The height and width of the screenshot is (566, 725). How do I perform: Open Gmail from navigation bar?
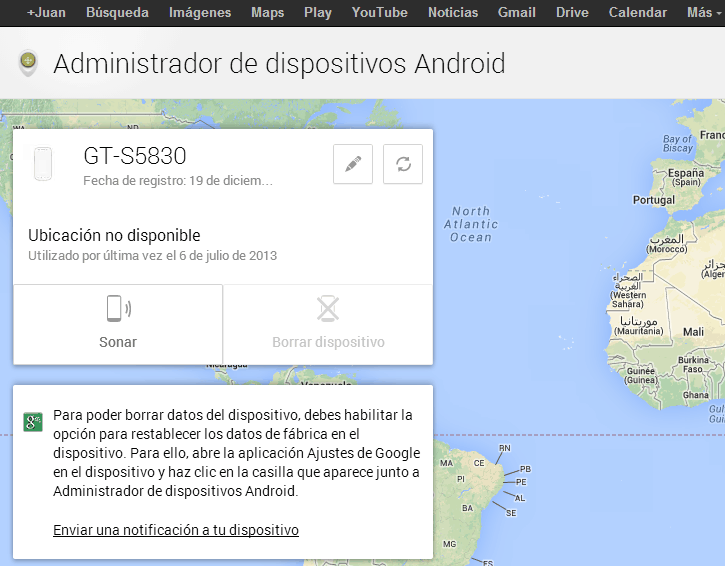coord(517,13)
